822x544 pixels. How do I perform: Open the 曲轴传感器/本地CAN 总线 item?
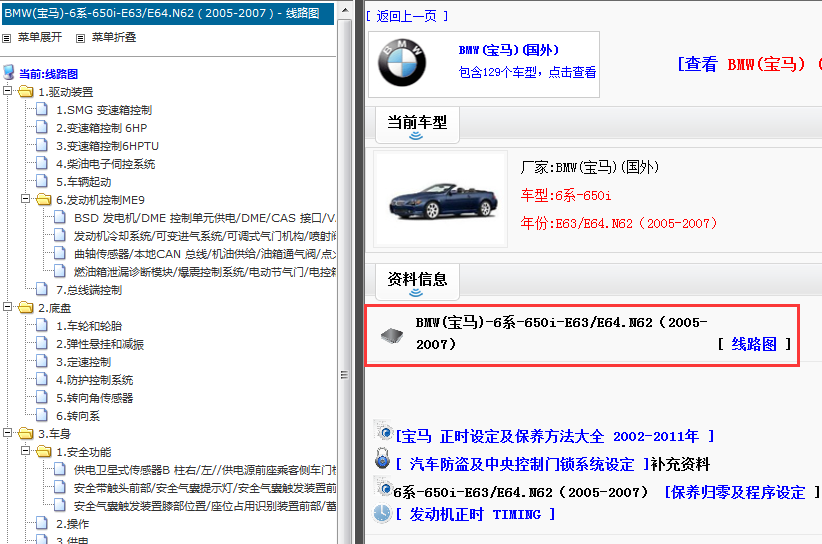tap(205, 254)
